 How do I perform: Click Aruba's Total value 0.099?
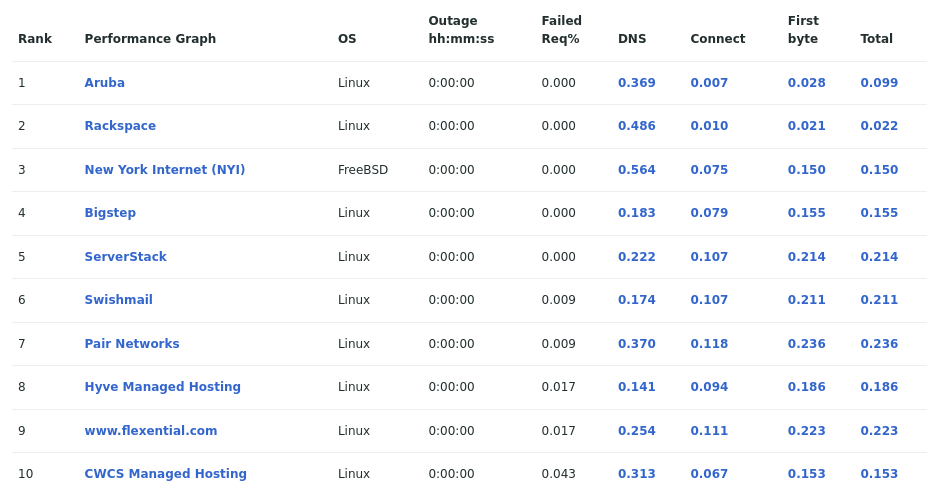879,83
